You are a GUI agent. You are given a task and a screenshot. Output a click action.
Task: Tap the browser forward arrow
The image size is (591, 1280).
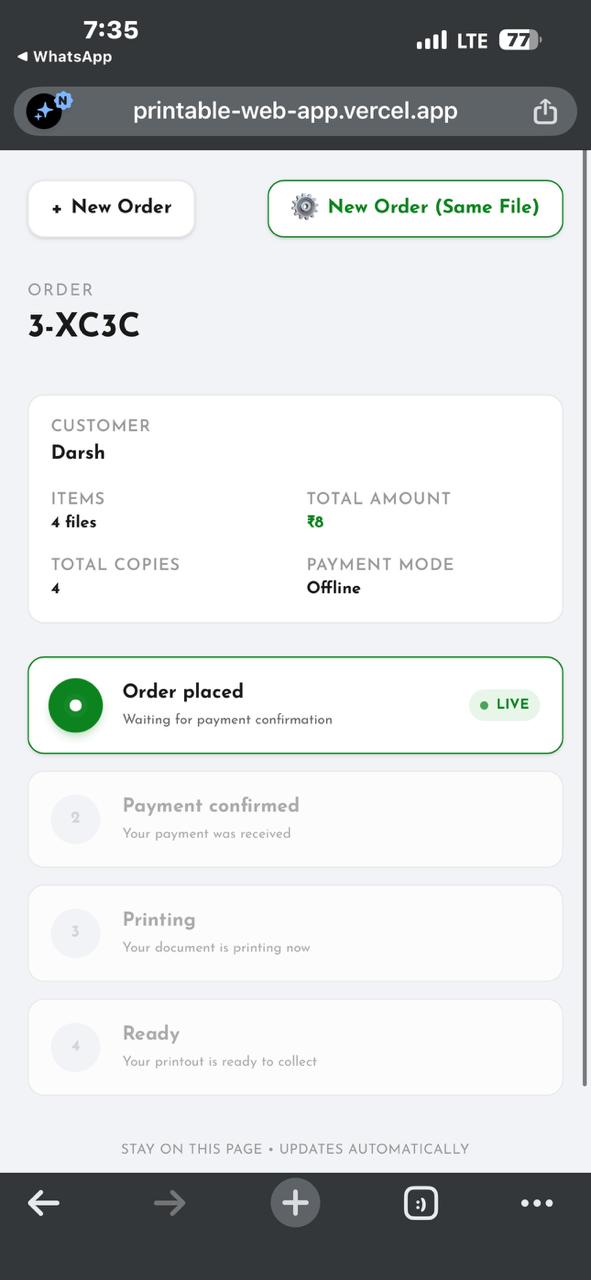click(170, 1203)
